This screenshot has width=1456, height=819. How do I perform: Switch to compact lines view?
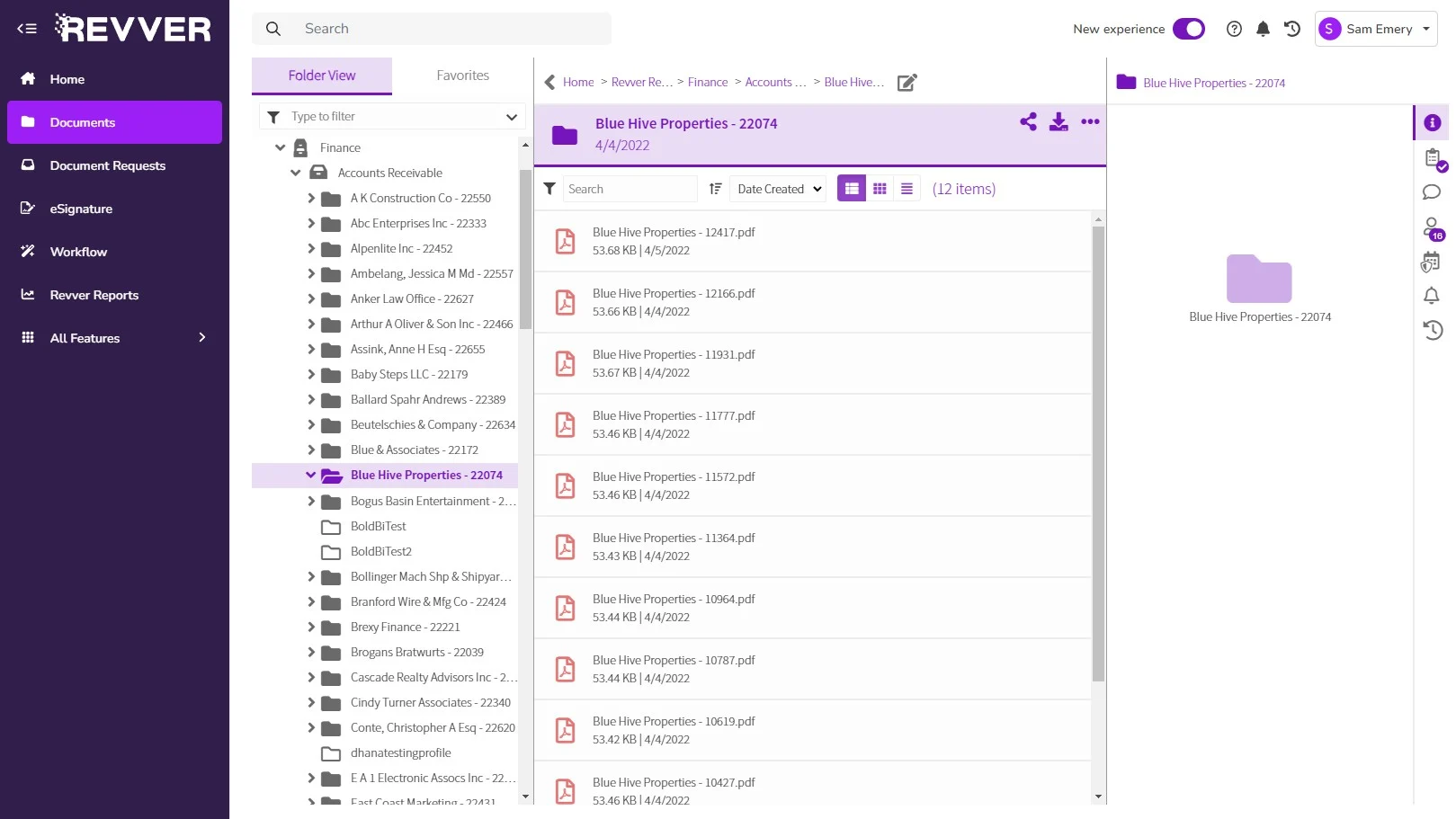pos(907,189)
